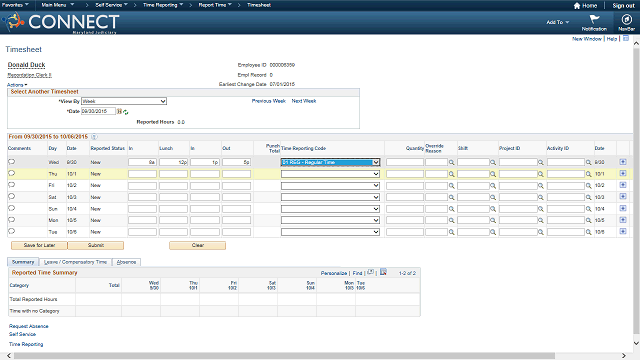The image size is (640, 360).
Task: Click the Clear button
Action: point(198,245)
